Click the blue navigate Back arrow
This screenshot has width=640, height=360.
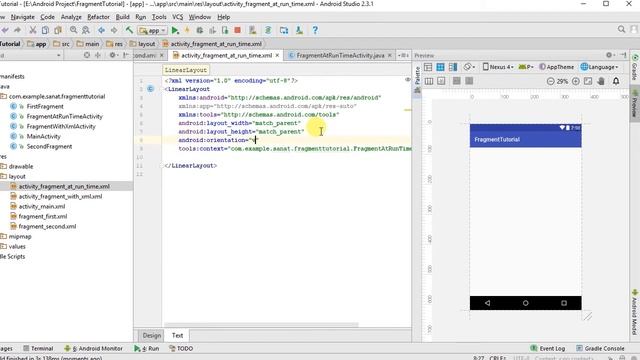coord(101,30)
